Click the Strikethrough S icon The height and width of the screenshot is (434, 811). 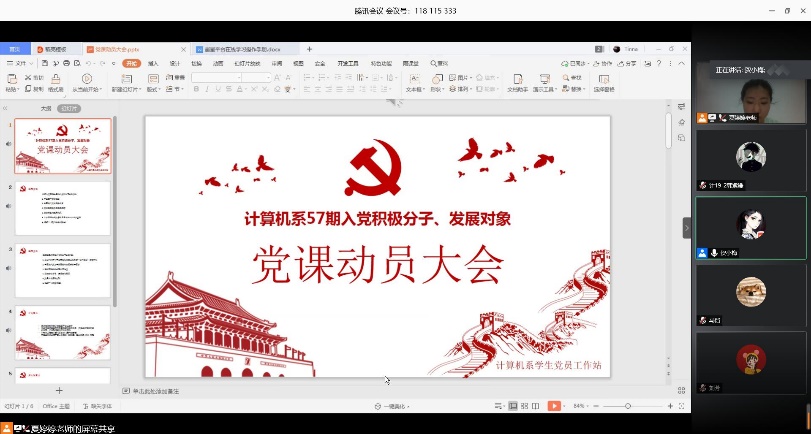coord(228,89)
